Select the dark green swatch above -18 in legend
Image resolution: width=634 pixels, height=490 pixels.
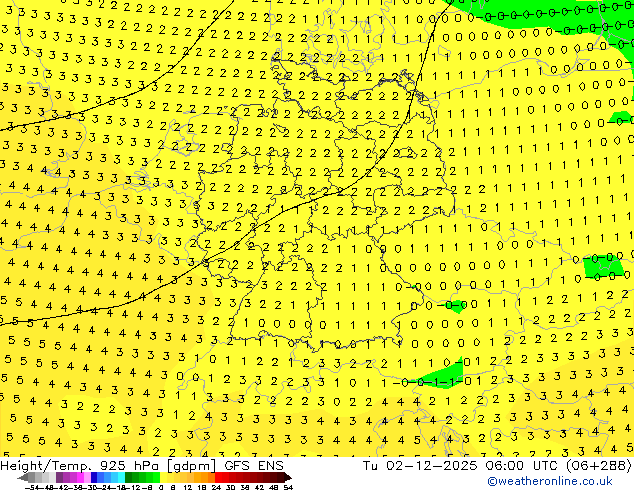[x=129, y=477]
